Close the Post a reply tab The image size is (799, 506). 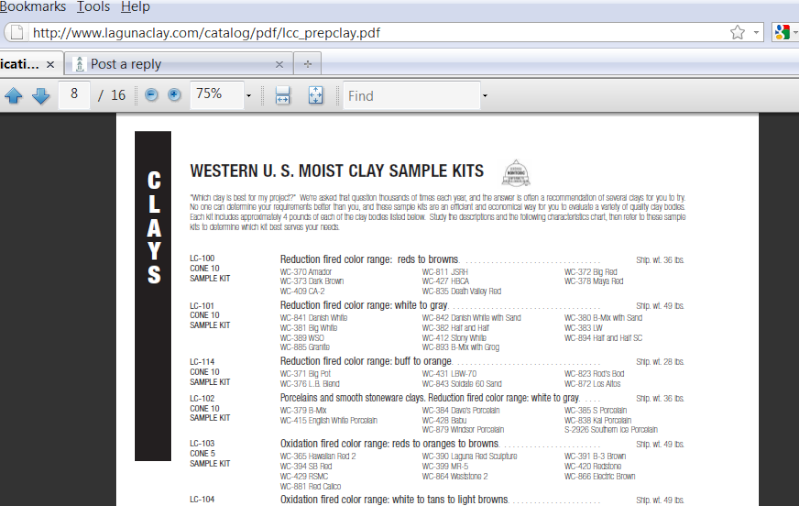point(279,64)
